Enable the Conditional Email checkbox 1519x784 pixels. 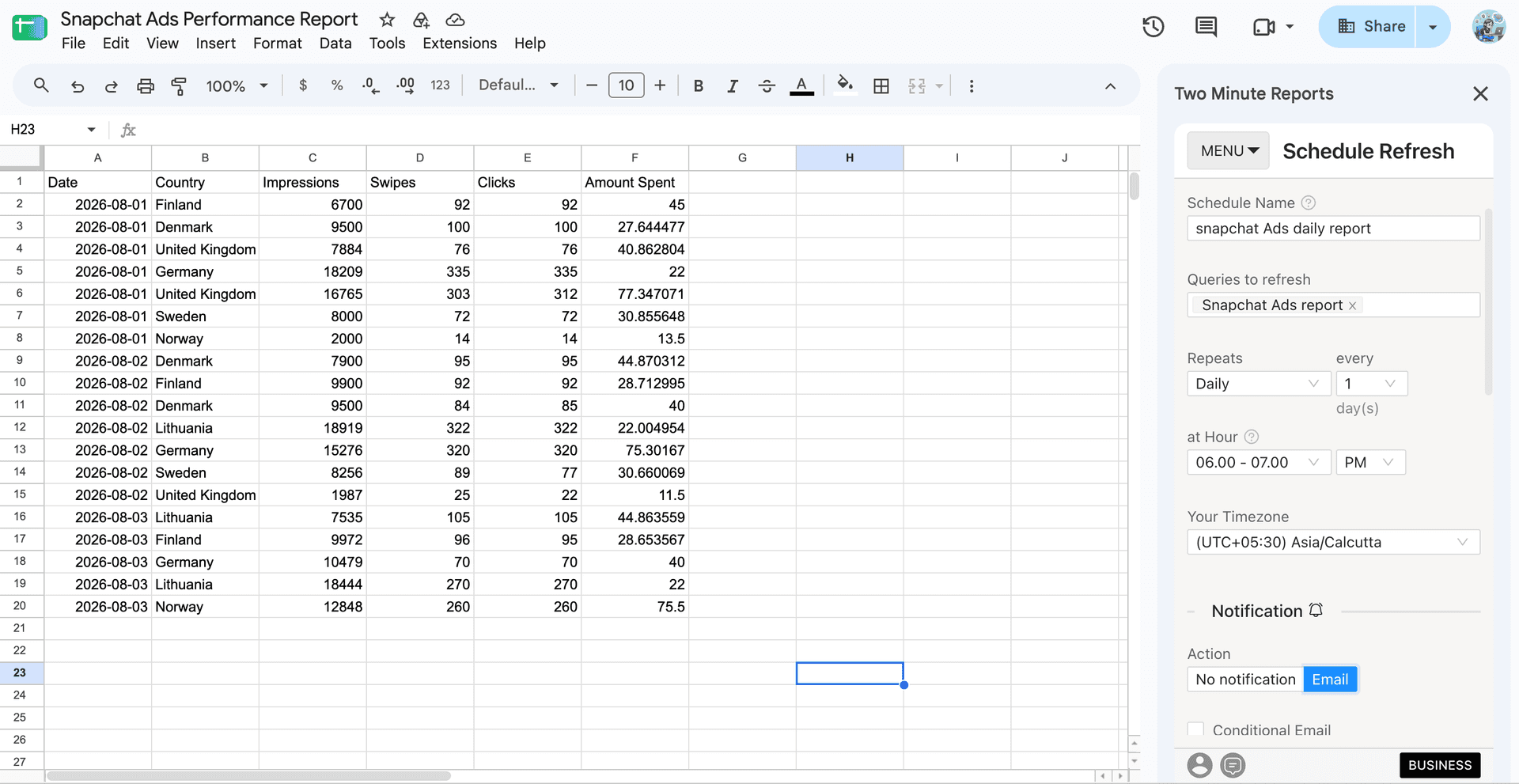pos(1195,729)
